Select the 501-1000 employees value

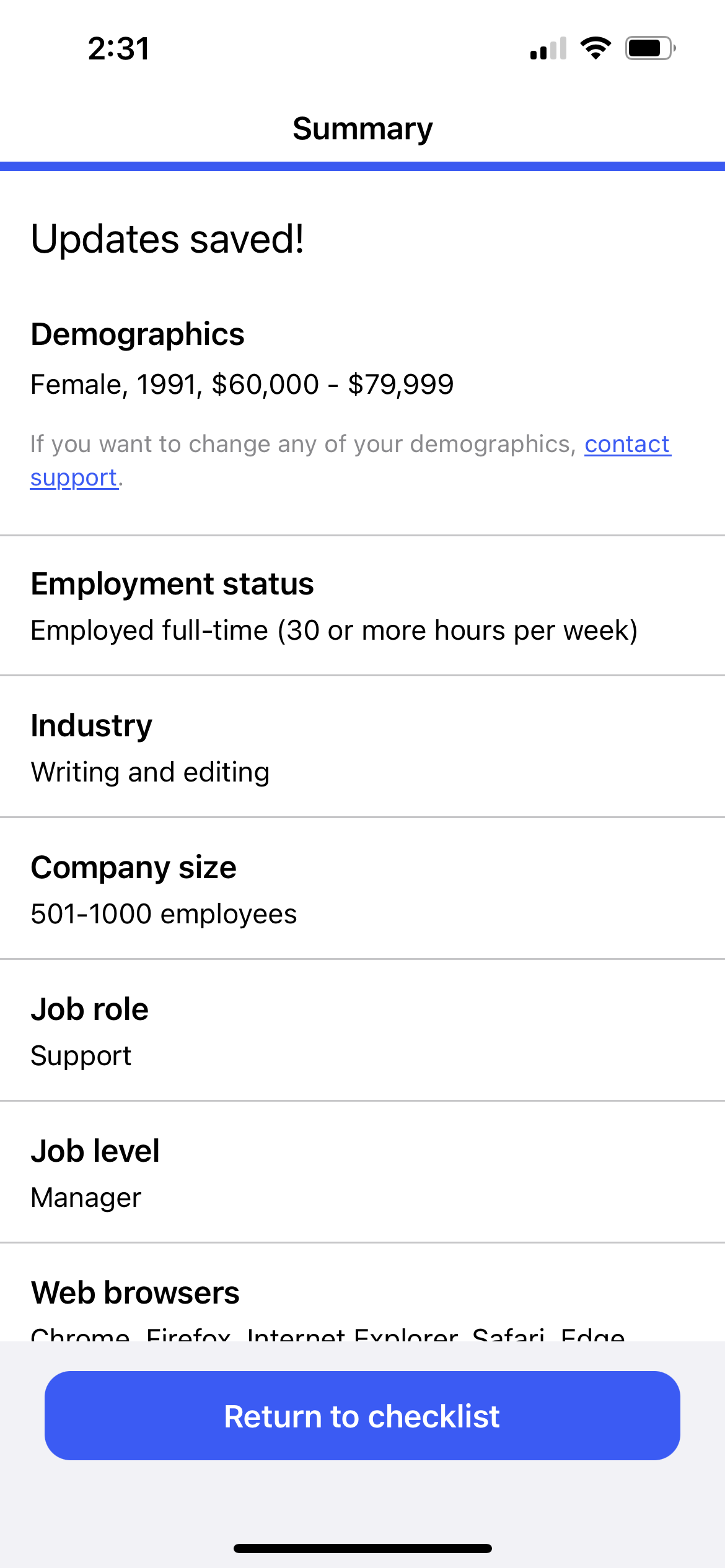(x=164, y=915)
